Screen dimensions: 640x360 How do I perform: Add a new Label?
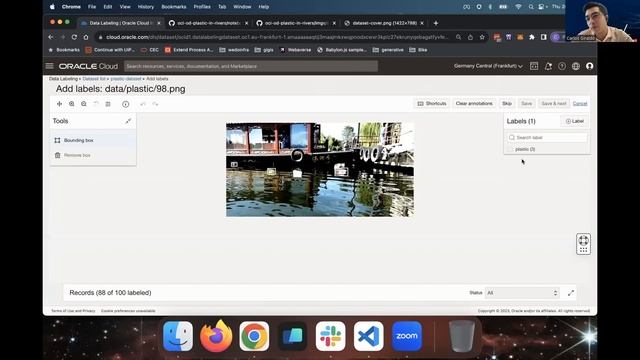pyautogui.click(x=575, y=121)
